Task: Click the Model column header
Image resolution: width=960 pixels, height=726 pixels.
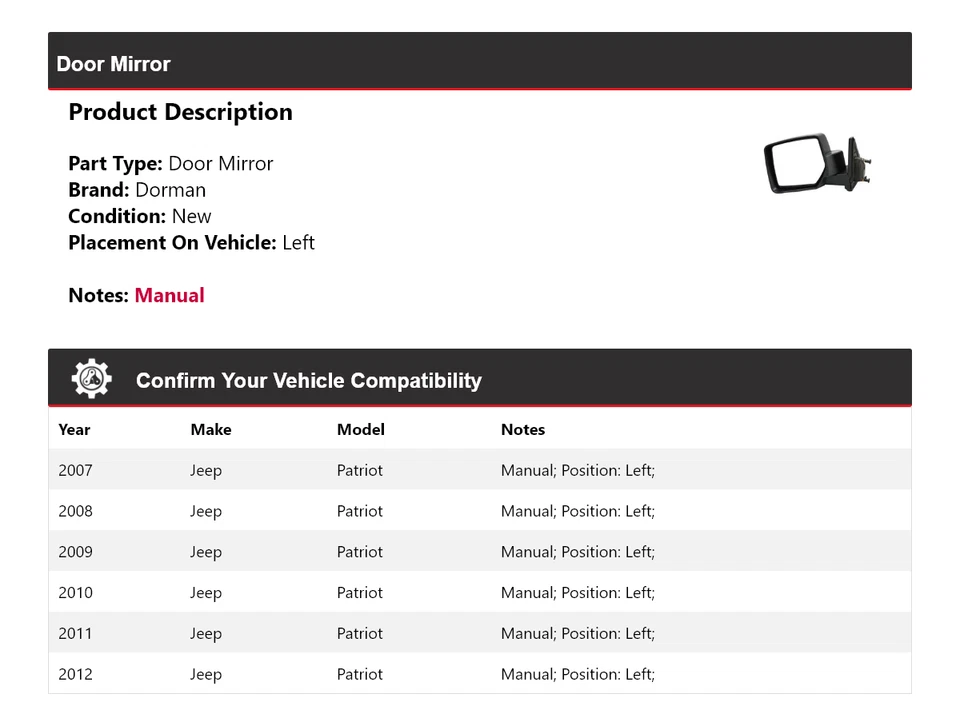Action: pos(360,430)
